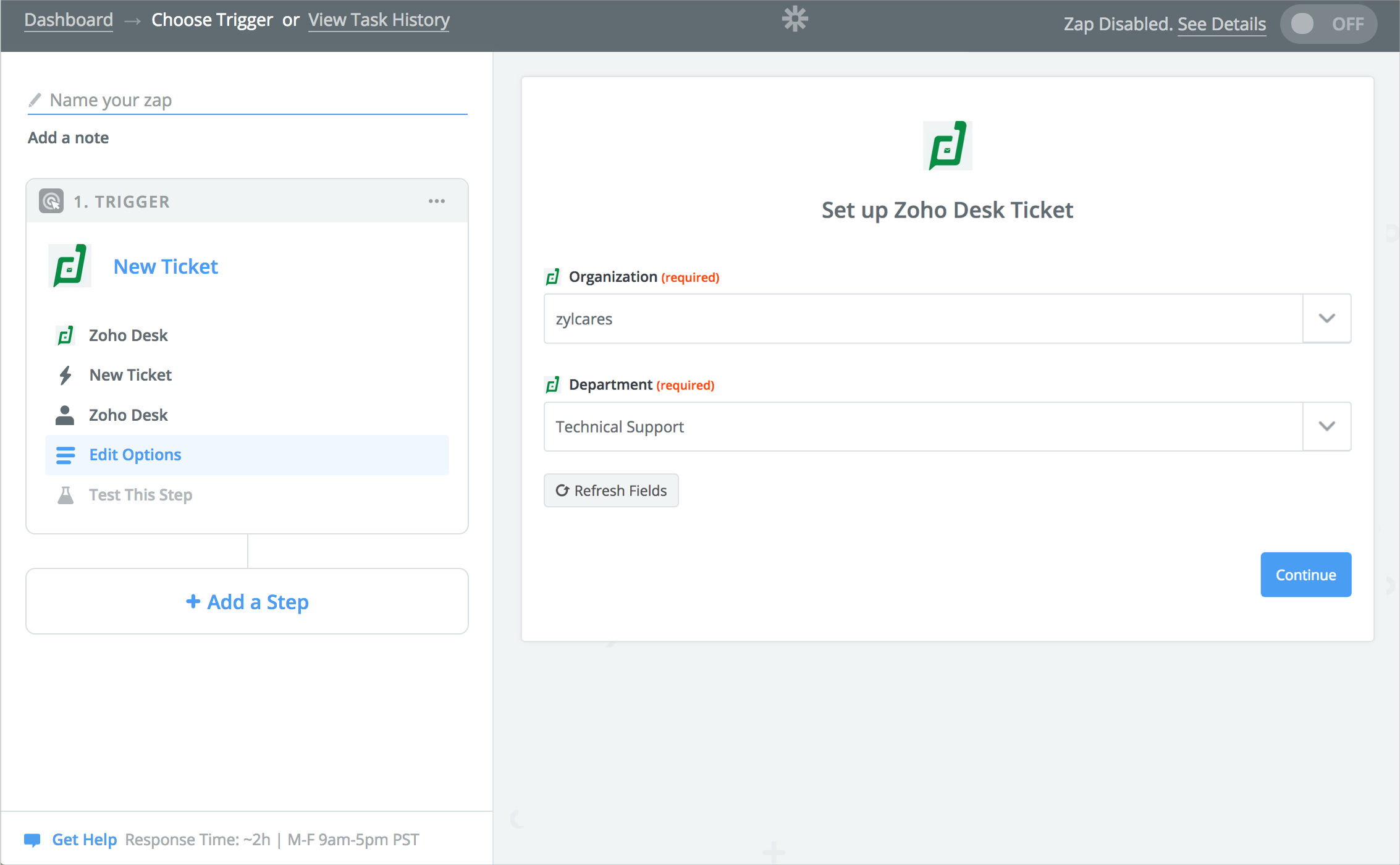Click the Refresh Fields button
The image size is (1400, 865).
pyautogui.click(x=611, y=491)
